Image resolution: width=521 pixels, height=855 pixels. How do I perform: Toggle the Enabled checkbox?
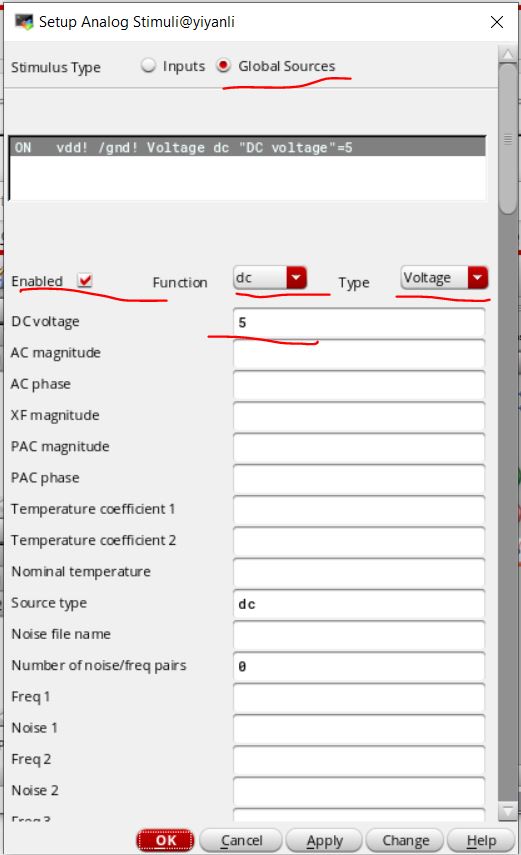click(85, 280)
